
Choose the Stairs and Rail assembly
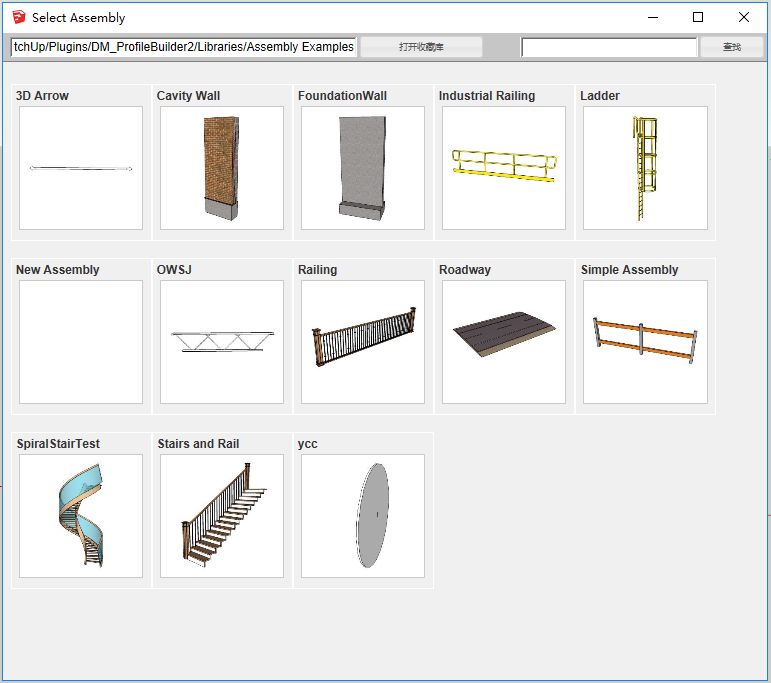(x=222, y=516)
